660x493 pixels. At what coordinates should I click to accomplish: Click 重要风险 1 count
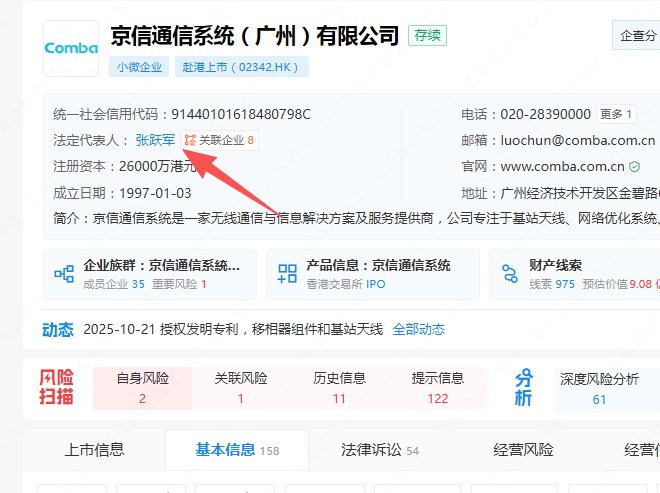click(179, 284)
